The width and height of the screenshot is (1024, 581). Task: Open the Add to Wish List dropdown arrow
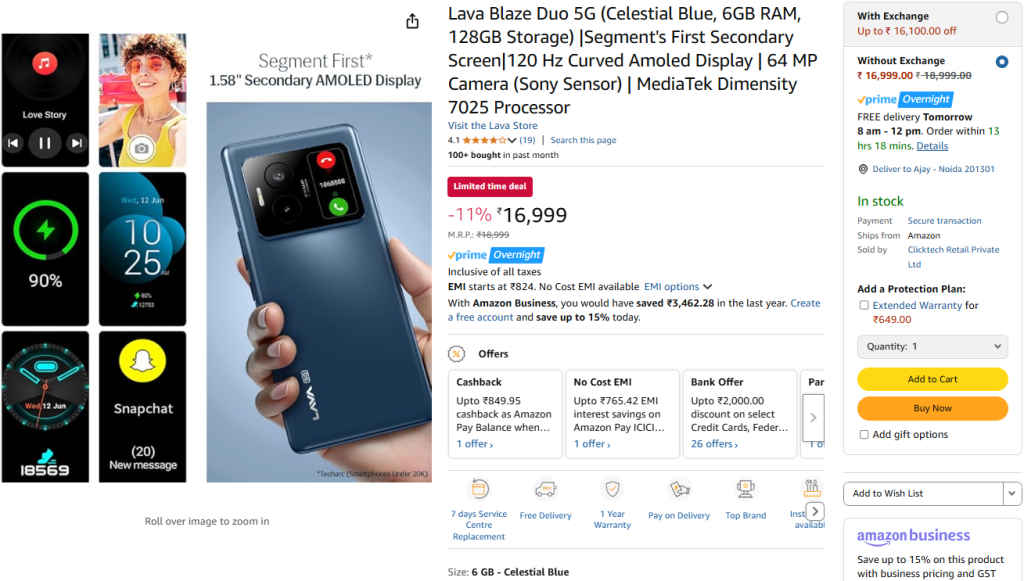(x=1009, y=493)
